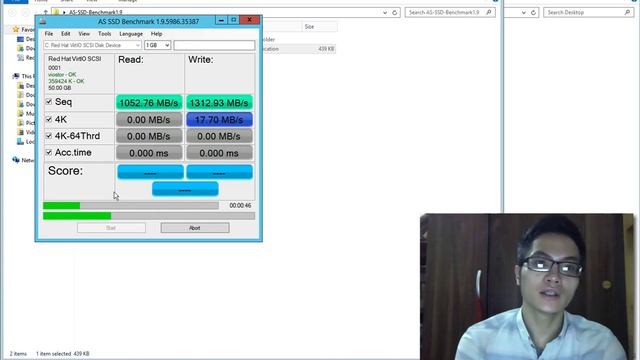Click the upper test progress bar
Image resolution: width=640 pixels, height=360 pixels.
click(x=131, y=206)
